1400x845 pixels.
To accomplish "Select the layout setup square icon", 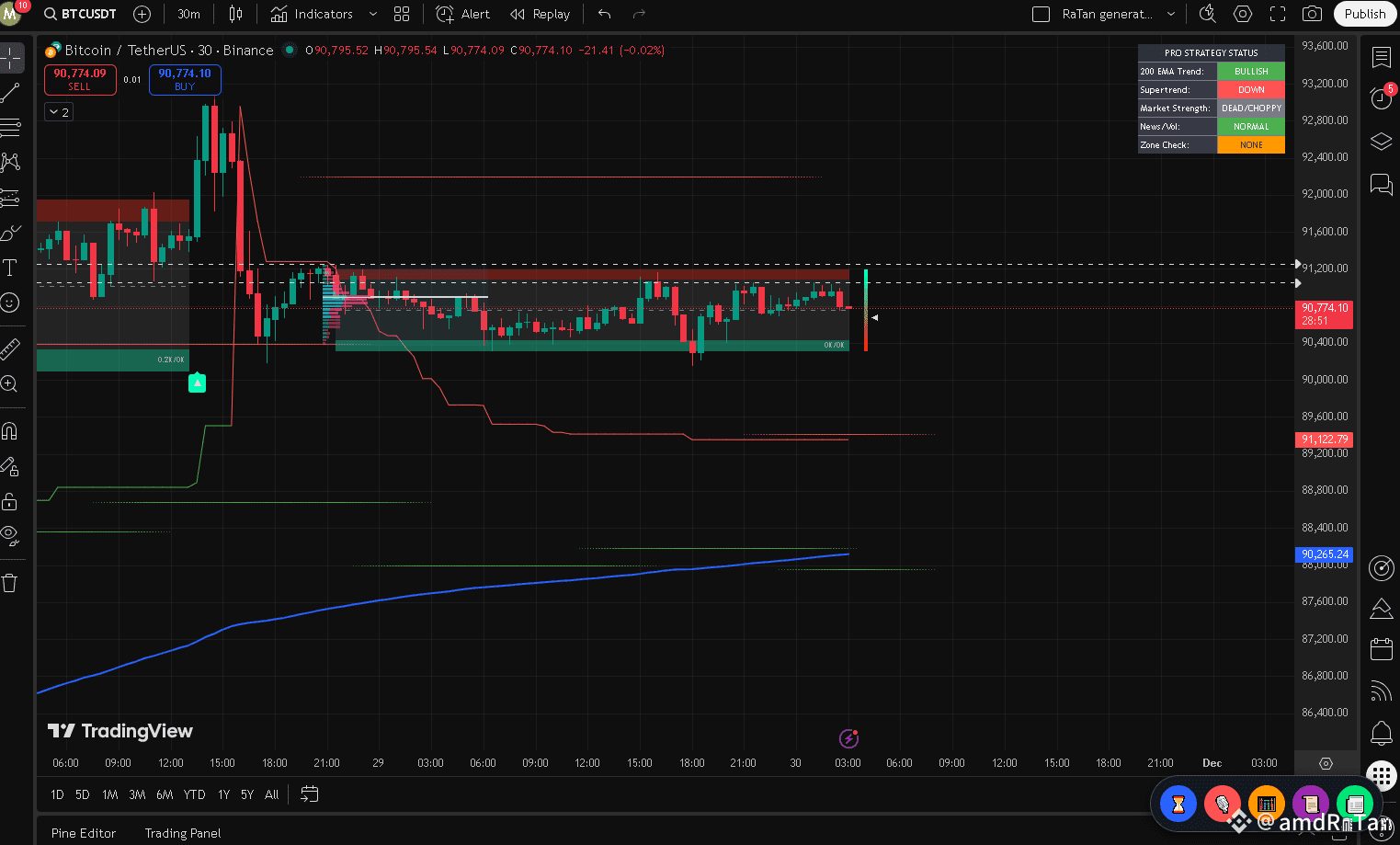I will pos(1041,14).
